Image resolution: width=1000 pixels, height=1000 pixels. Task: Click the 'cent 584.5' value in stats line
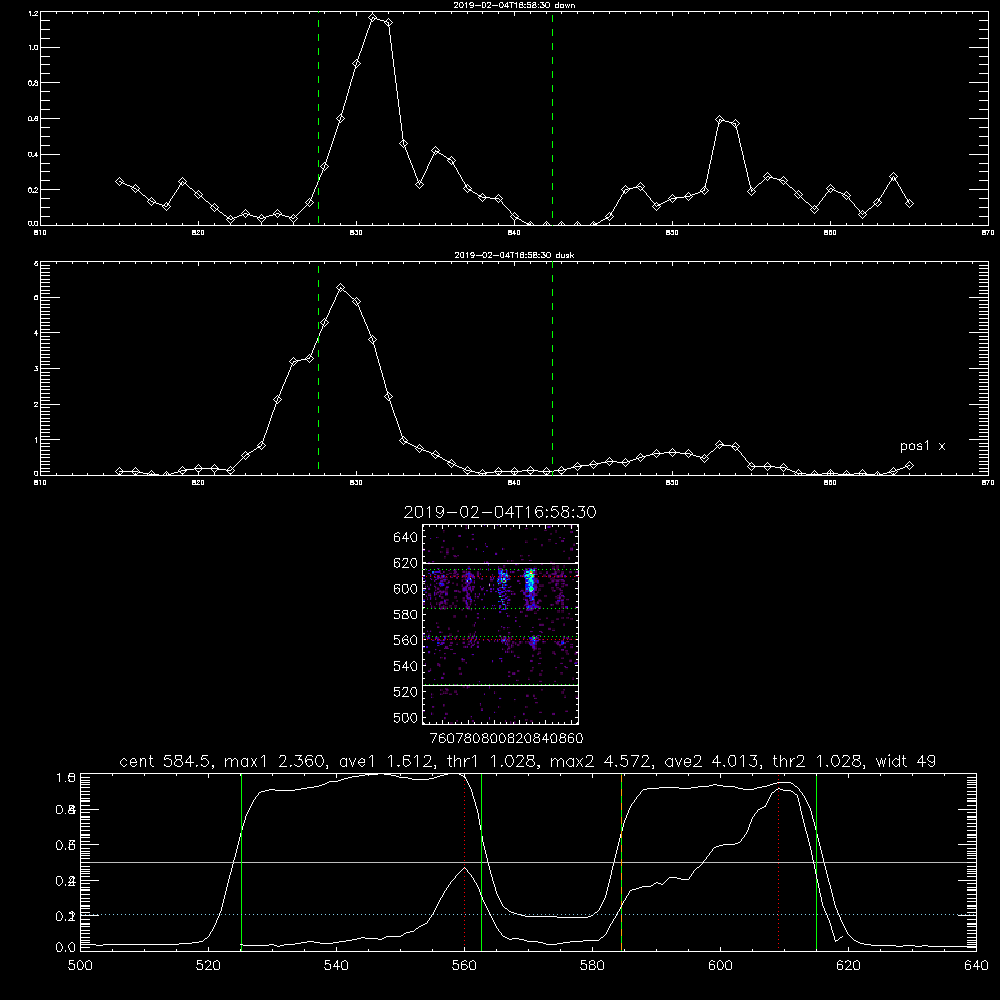coord(168,761)
